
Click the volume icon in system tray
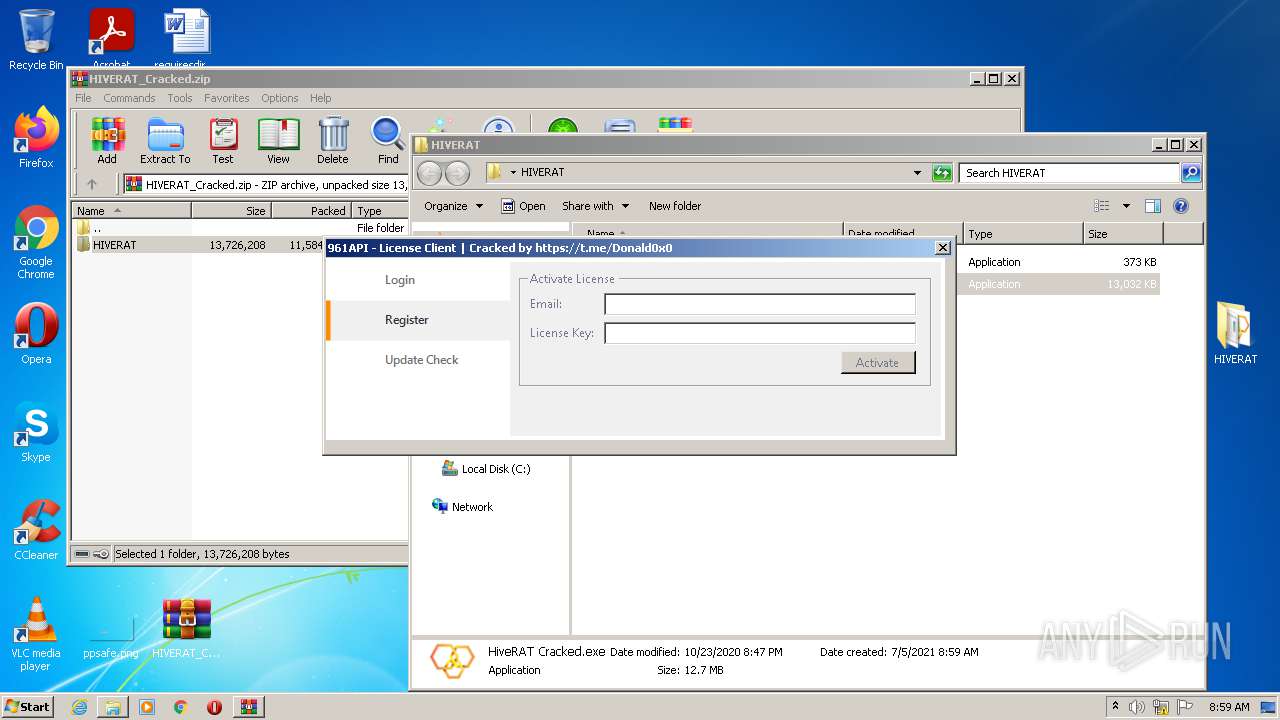[1137, 707]
